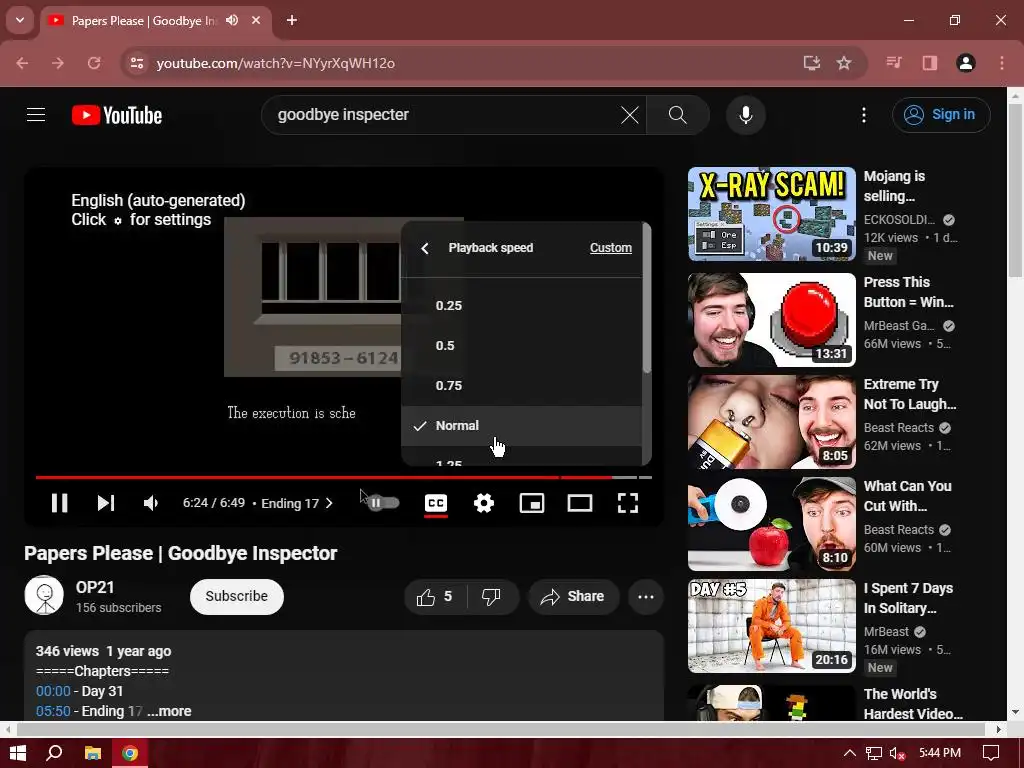Go to YouTube home via logo

pyautogui.click(x=117, y=115)
